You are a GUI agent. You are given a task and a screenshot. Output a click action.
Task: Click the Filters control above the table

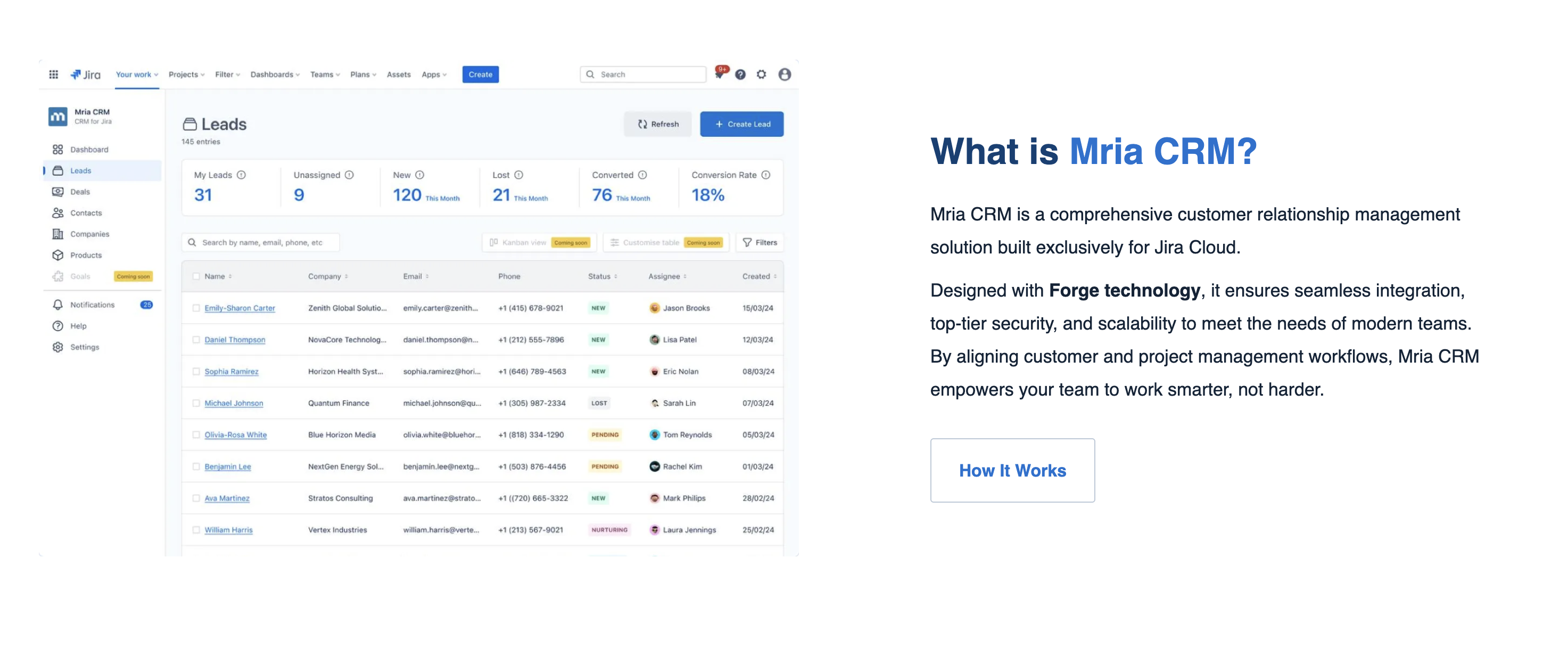click(x=760, y=242)
